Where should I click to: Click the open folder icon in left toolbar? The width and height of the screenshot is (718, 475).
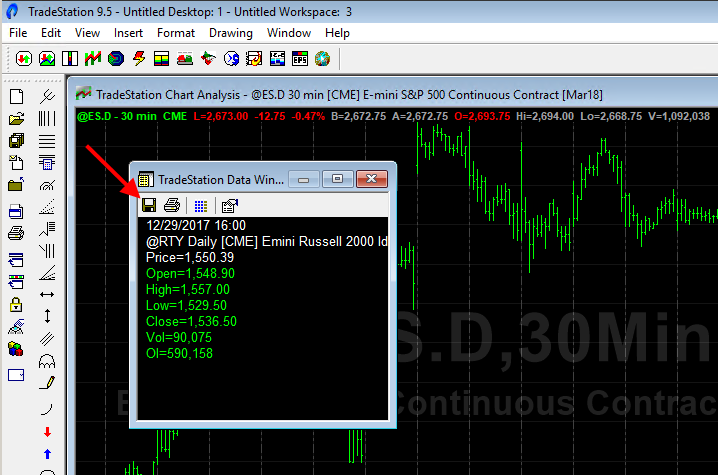click(x=16, y=119)
